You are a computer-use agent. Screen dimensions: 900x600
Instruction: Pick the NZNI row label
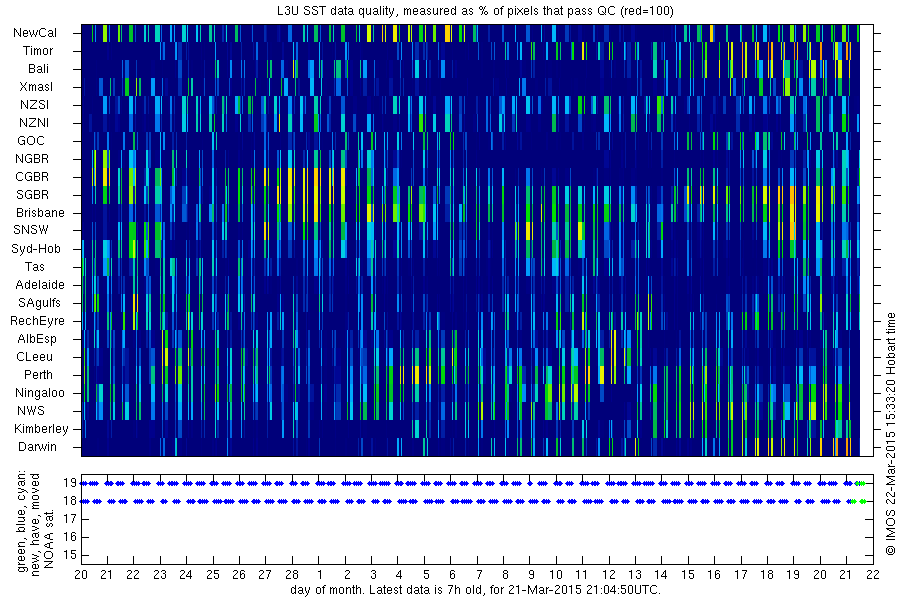(x=34, y=123)
